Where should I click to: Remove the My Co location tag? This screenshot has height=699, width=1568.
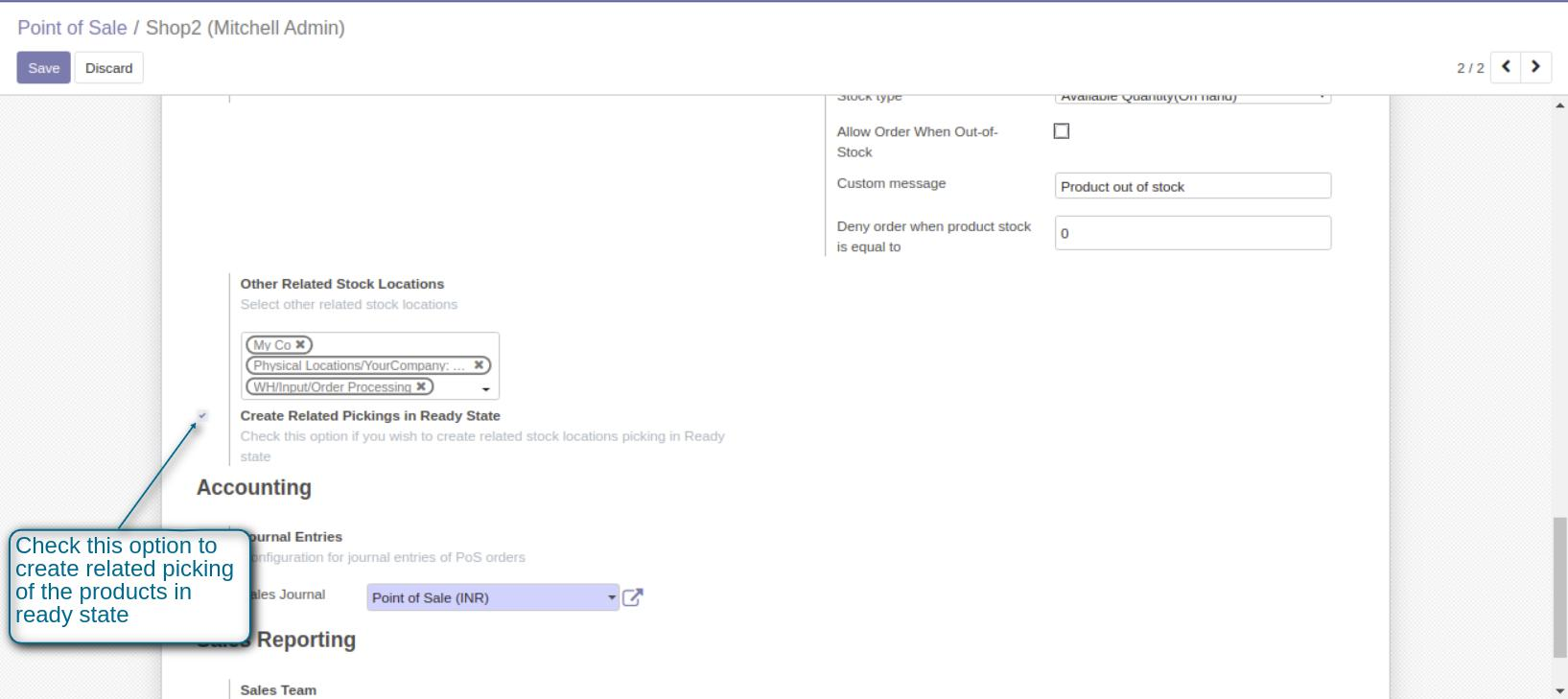coord(300,344)
